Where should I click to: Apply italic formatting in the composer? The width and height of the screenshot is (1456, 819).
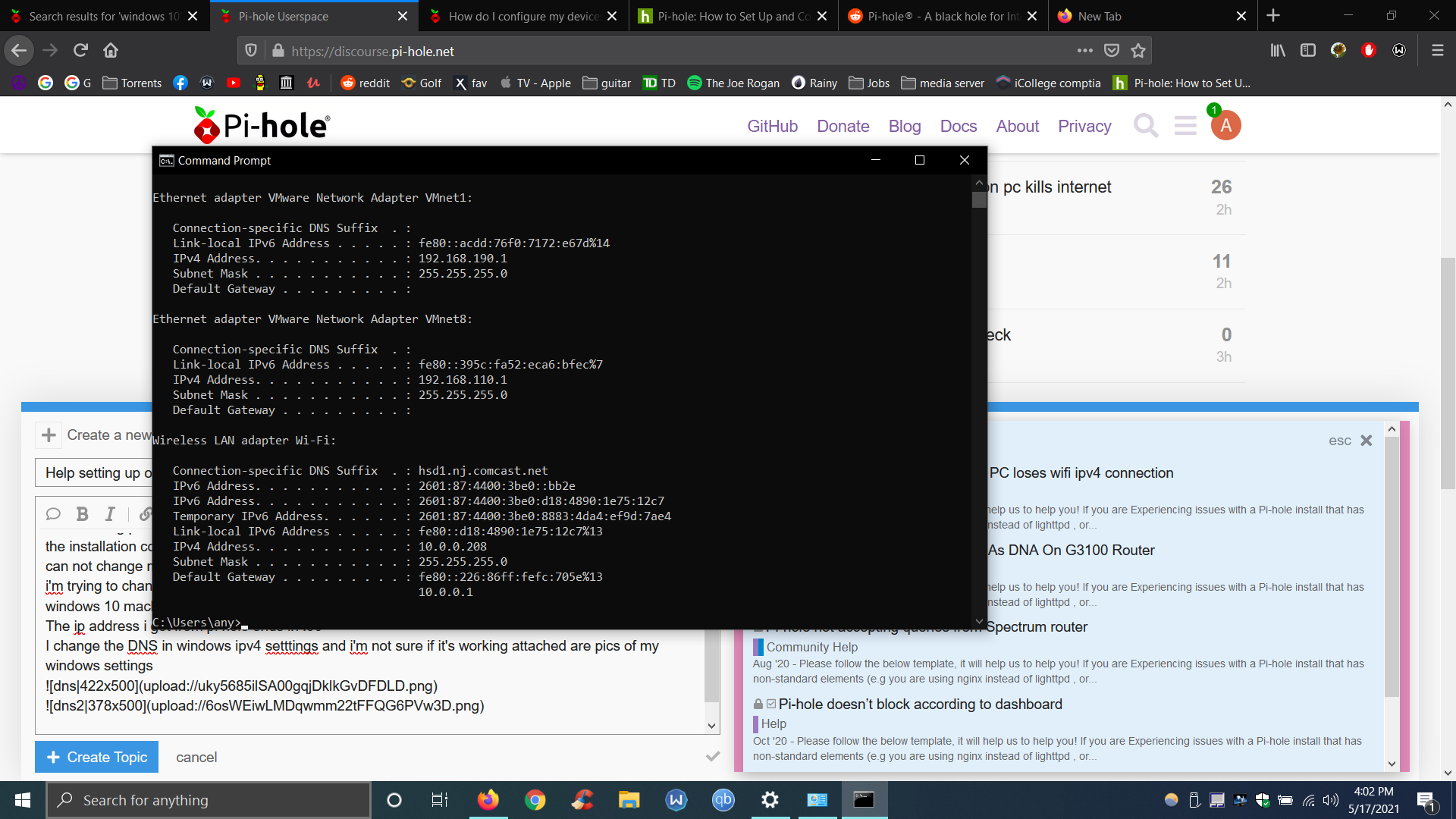[x=110, y=514]
